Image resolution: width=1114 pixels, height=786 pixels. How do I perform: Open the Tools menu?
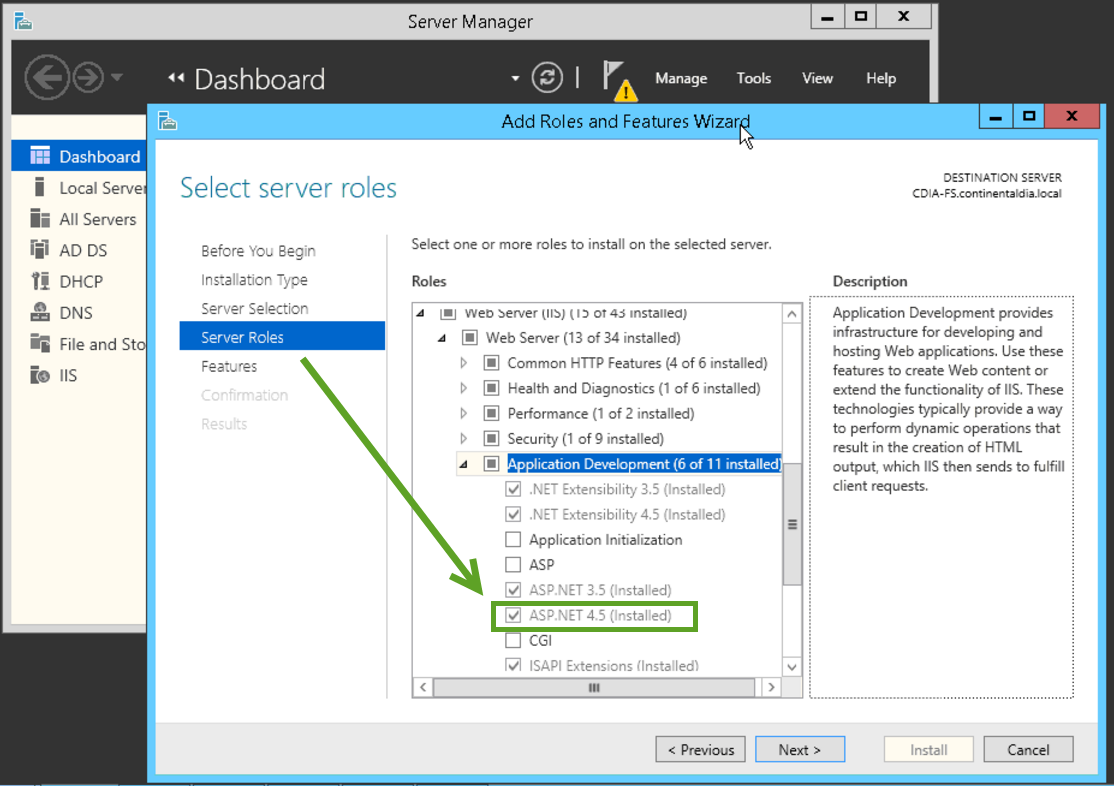(x=754, y=78)
